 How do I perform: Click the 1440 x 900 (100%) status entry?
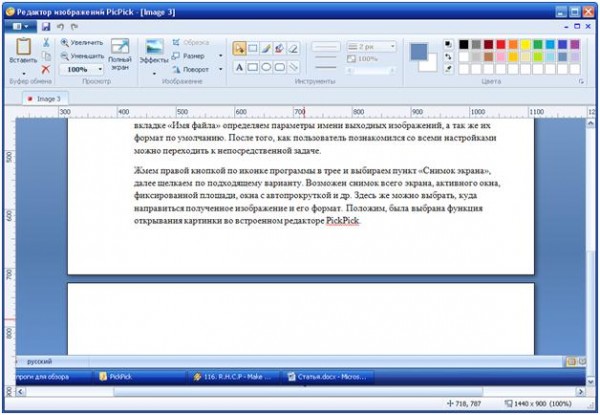pyautogui.click(x=538, y=404)
